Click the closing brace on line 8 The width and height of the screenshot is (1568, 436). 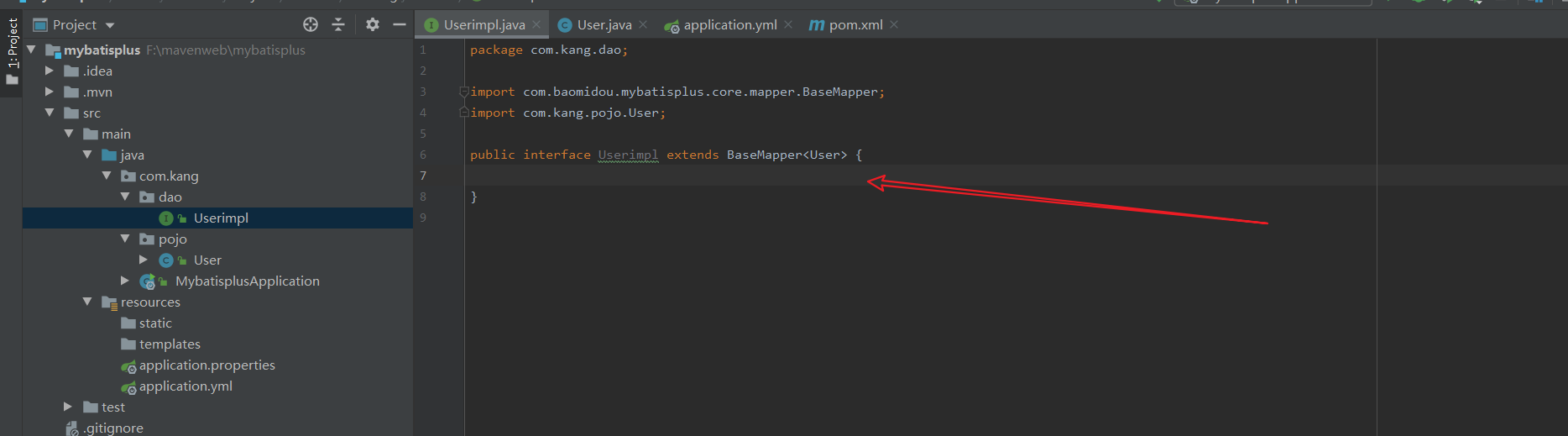click(x=473, y=197)
